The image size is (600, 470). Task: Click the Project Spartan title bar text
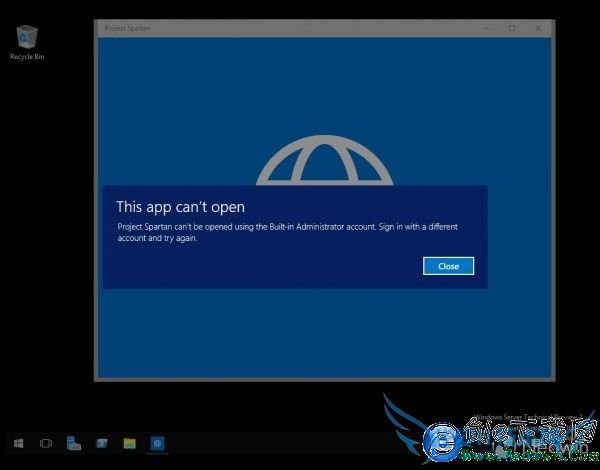(127, 28)
